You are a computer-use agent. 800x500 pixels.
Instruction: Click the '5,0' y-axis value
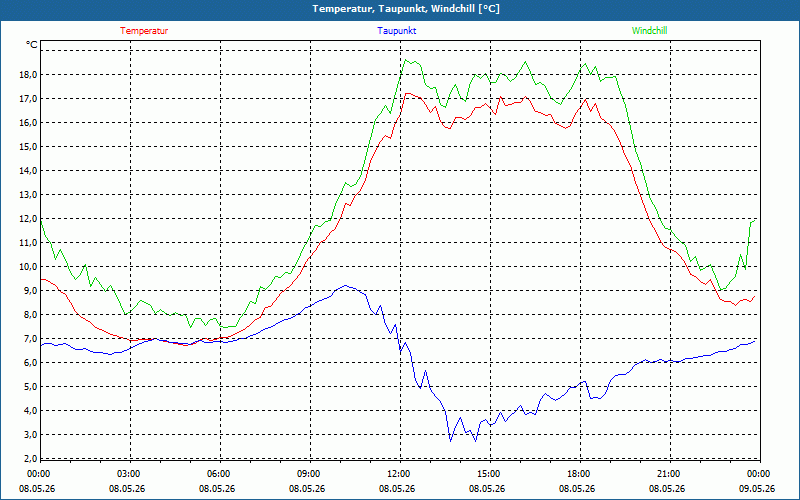pos(30,386)
